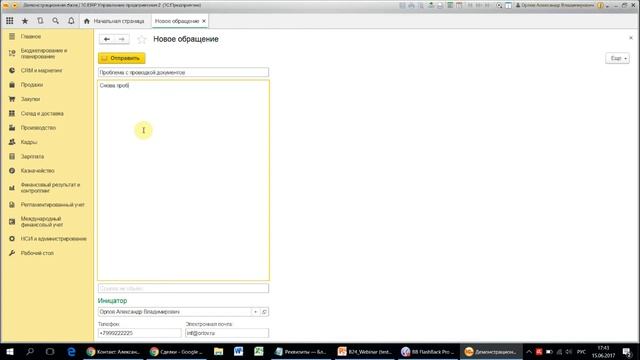The width and height of the screenshot is (640, 360).
Task: Click the Казначейство section icon
Action: tap(12, 171)
